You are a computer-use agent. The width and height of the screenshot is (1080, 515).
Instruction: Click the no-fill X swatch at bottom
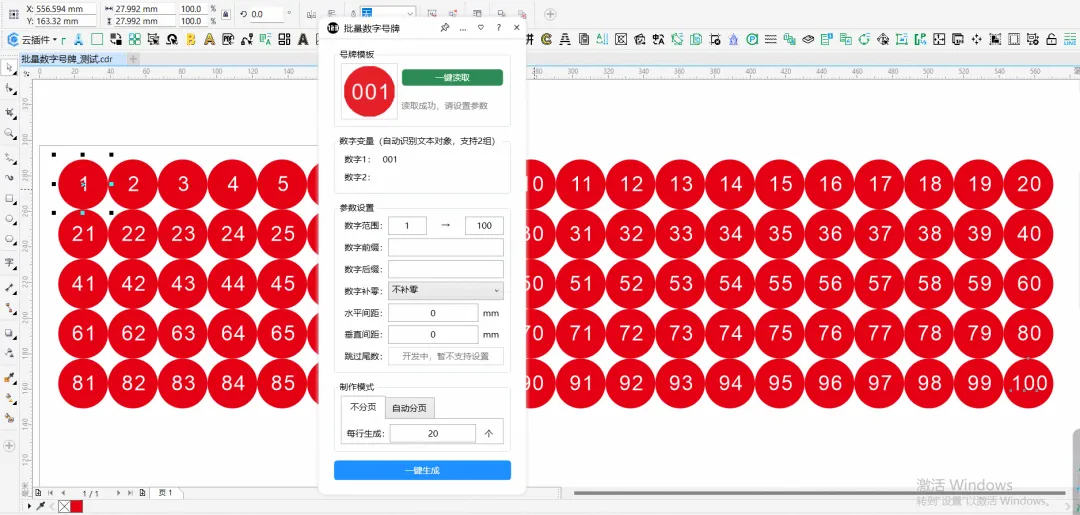click(x=64, y=507)
